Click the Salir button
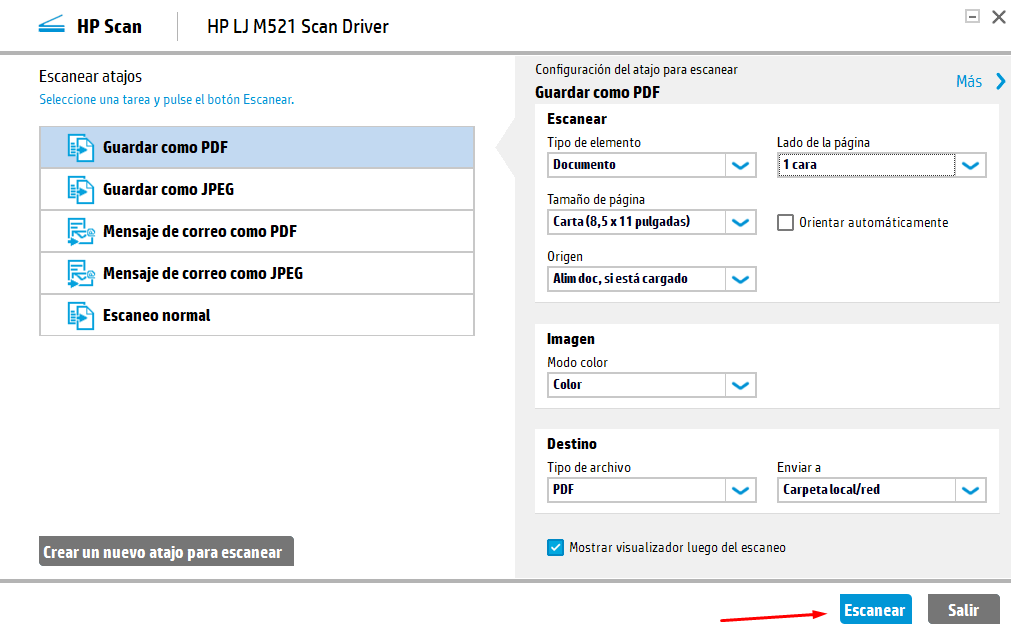Image resolution: width=1011 pixels, height=631 pixels. (x=963, y=610)
